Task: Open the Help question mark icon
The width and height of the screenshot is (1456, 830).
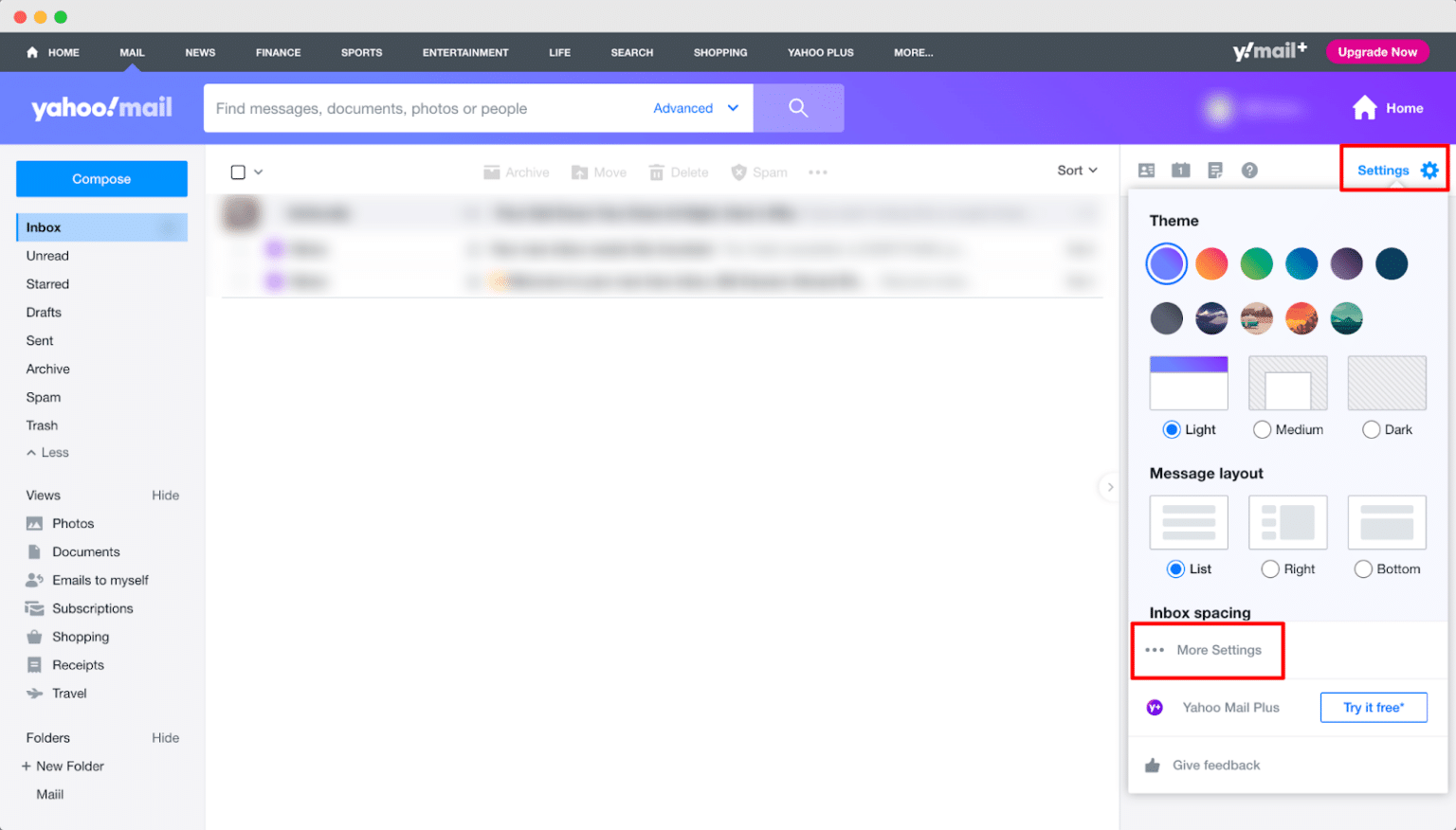Action: tap(1249, 170)
